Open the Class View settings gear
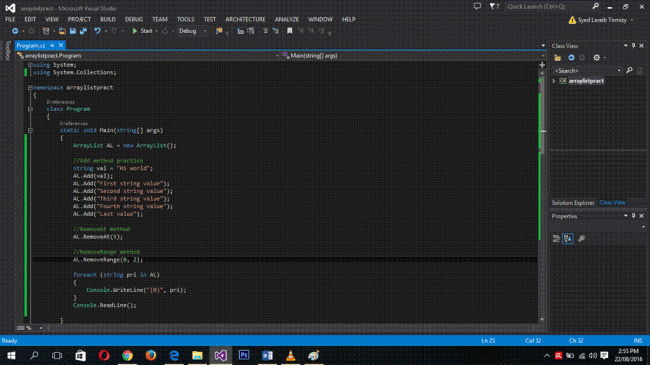 click(x=597, y=58)
